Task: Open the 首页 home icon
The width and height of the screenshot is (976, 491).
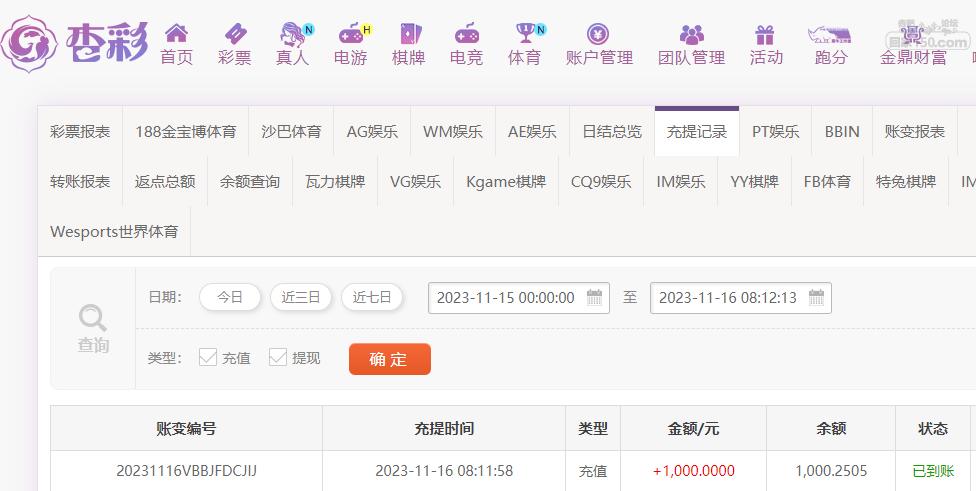Action: [x=177, y=33]
